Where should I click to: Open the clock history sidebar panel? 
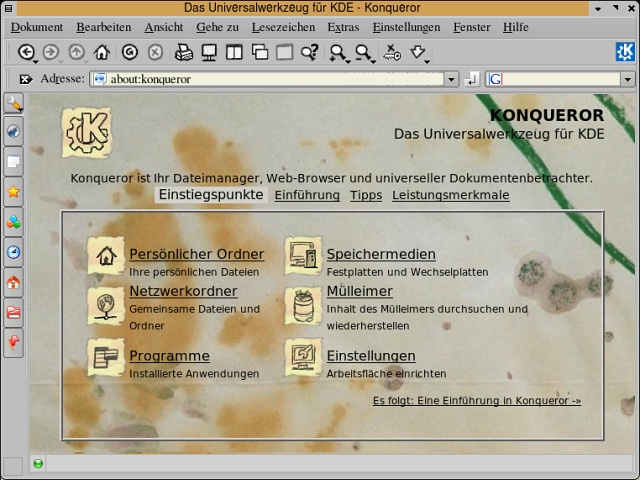(x=13, y=252)
